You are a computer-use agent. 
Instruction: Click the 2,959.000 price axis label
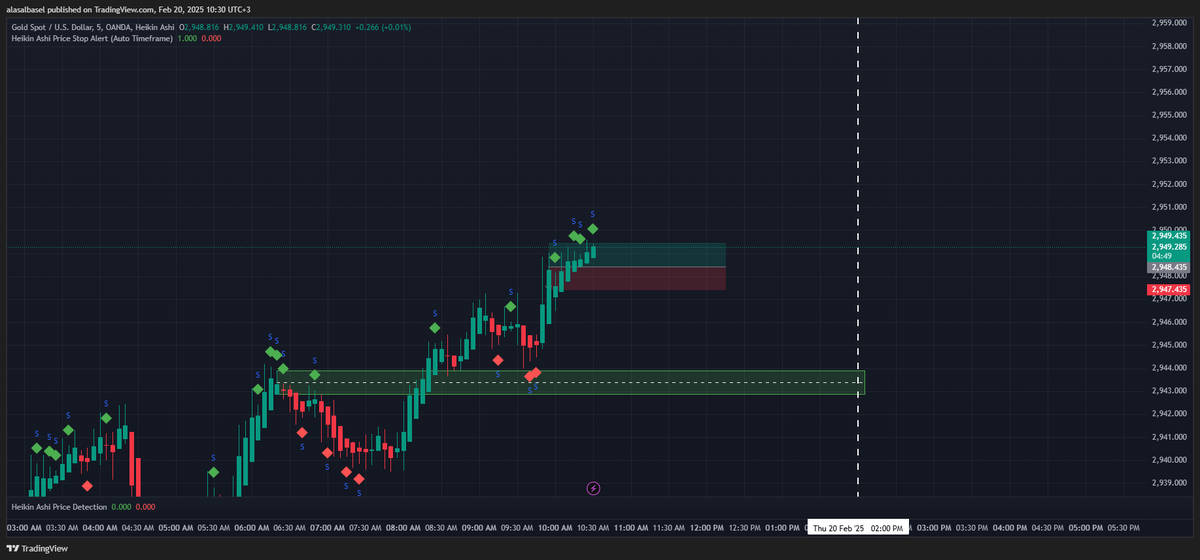[1169, 22]
